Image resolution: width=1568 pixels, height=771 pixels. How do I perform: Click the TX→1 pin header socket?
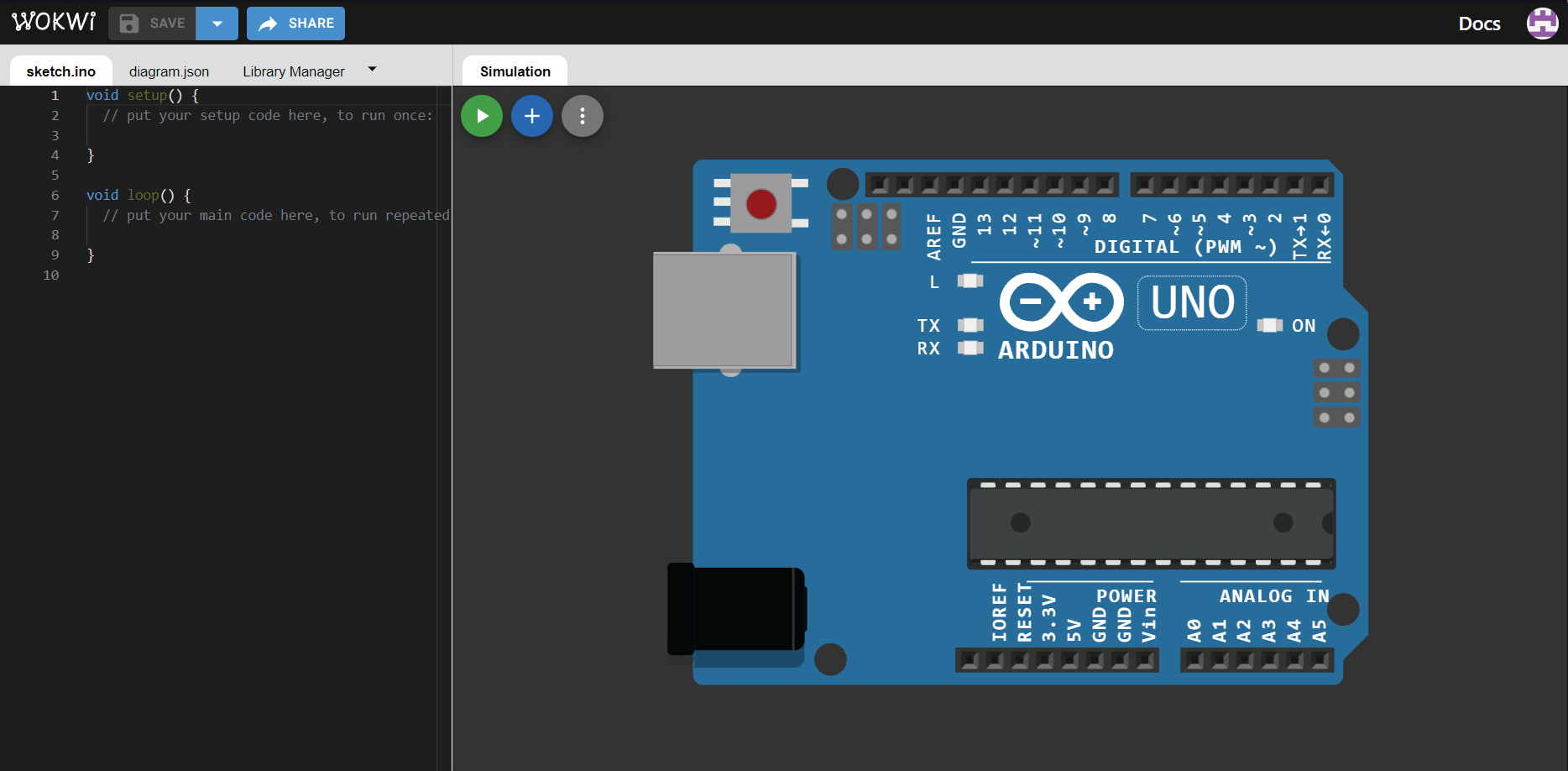pyautogui.click(x=1296, y=185)
